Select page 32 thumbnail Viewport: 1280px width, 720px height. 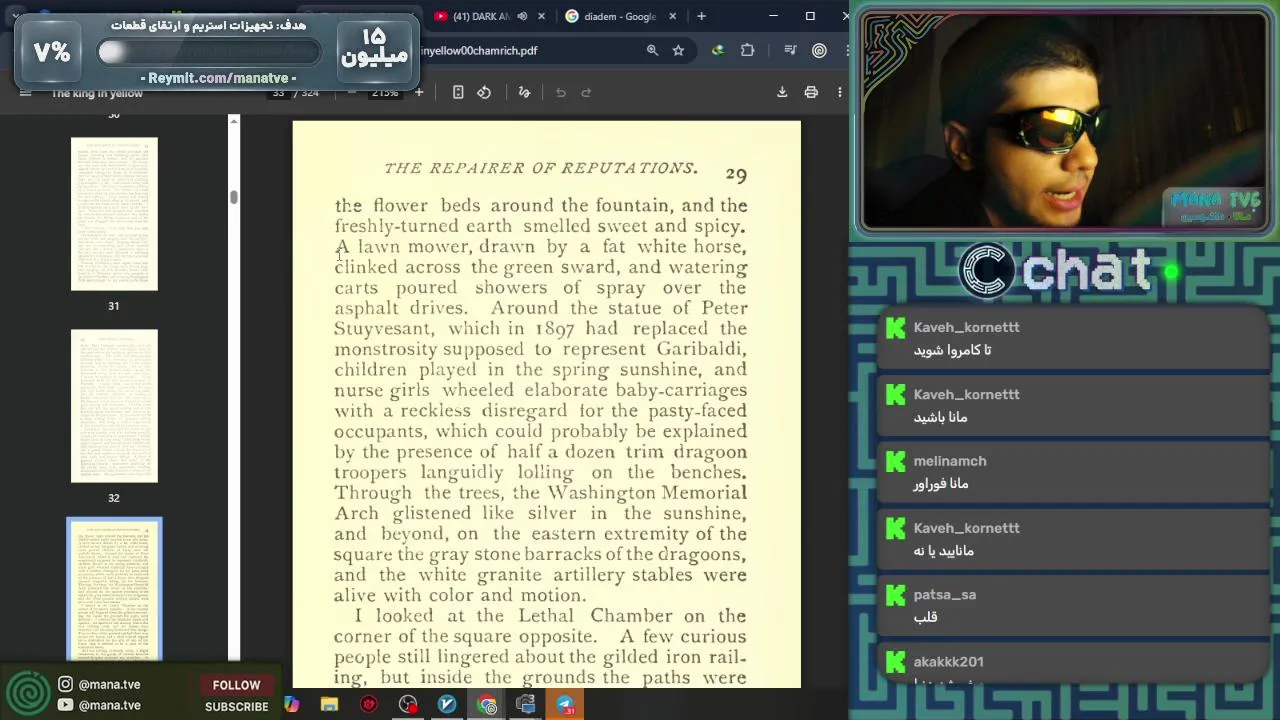click(114, 406)
